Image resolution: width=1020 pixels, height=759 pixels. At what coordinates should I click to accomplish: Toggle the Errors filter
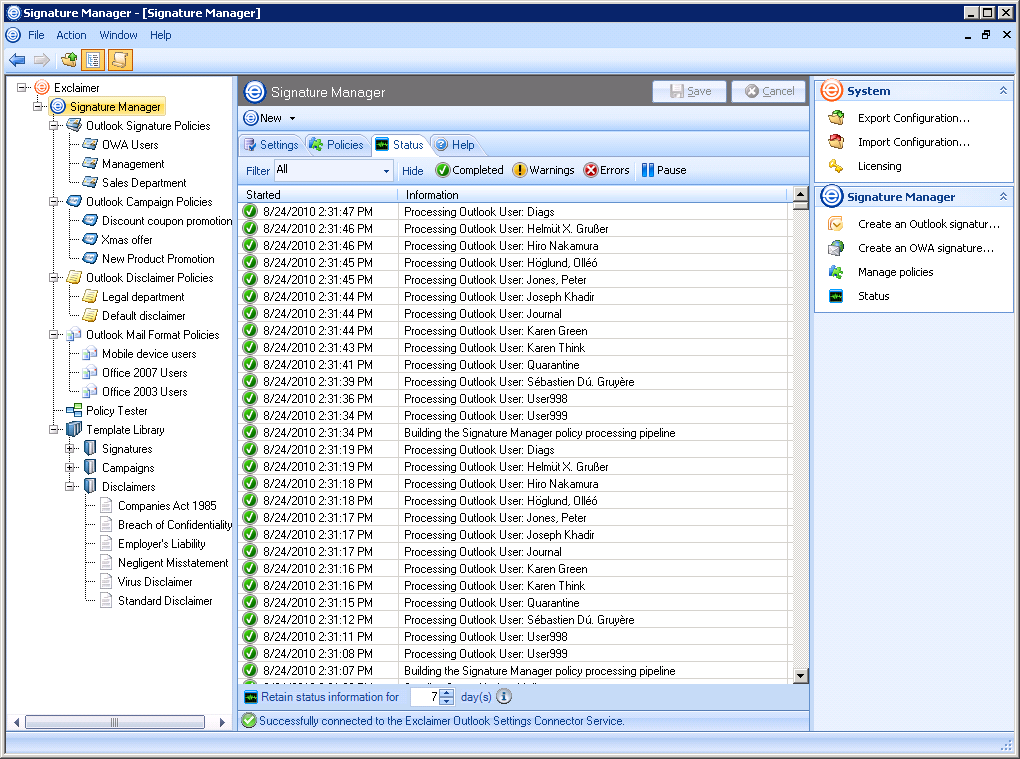[606, 170]
